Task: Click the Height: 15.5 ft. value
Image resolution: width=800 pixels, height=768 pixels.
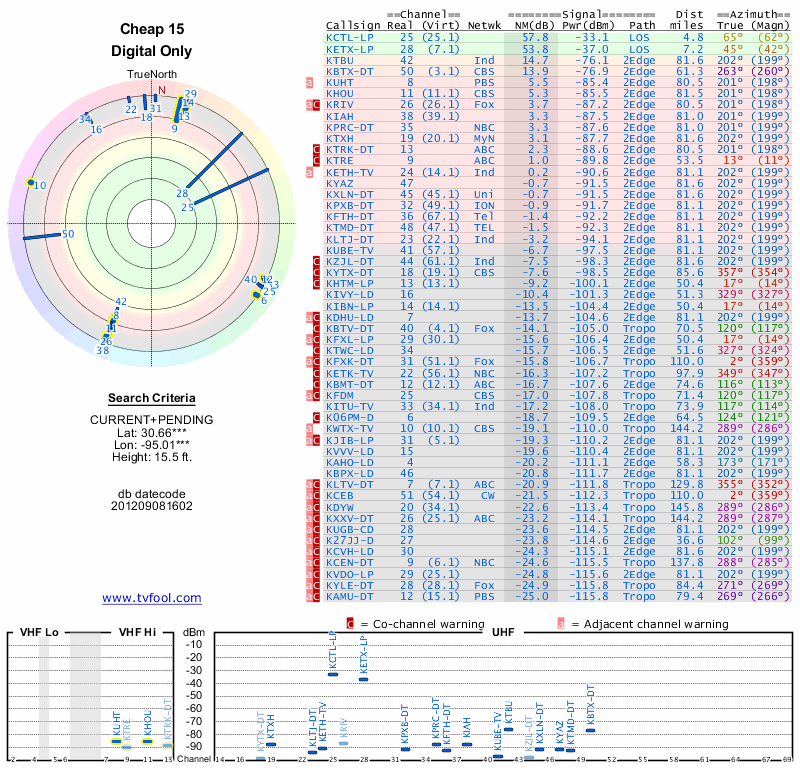Action: tap(152, 457)
